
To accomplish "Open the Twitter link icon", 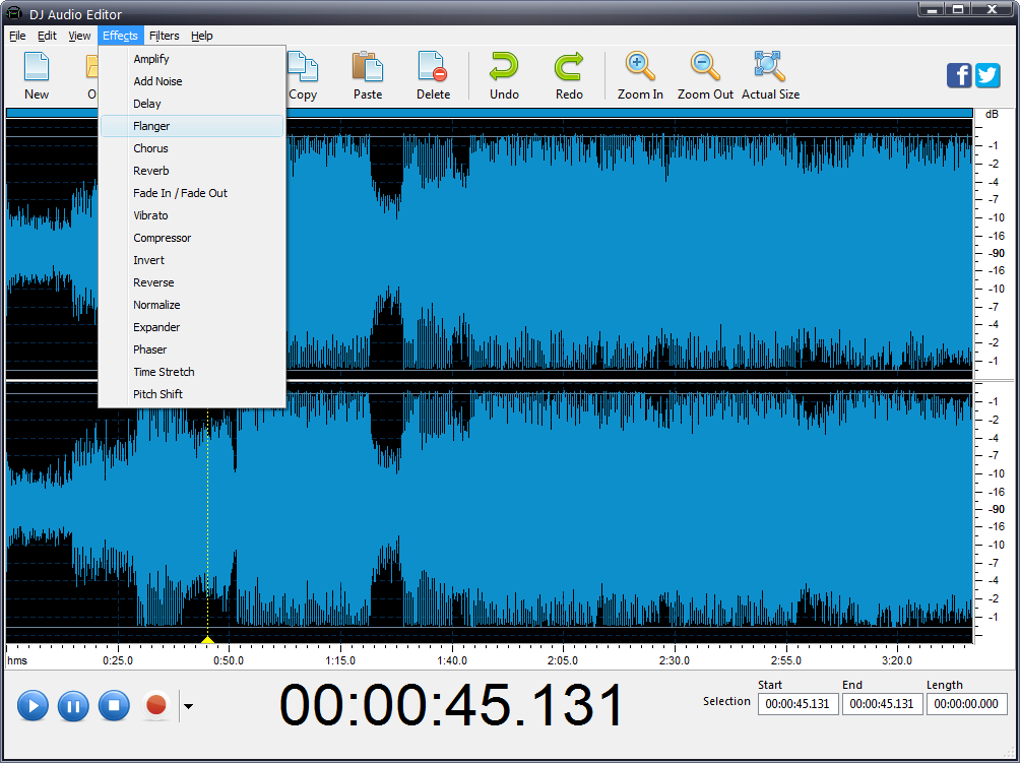I will (x=988, y=75).
